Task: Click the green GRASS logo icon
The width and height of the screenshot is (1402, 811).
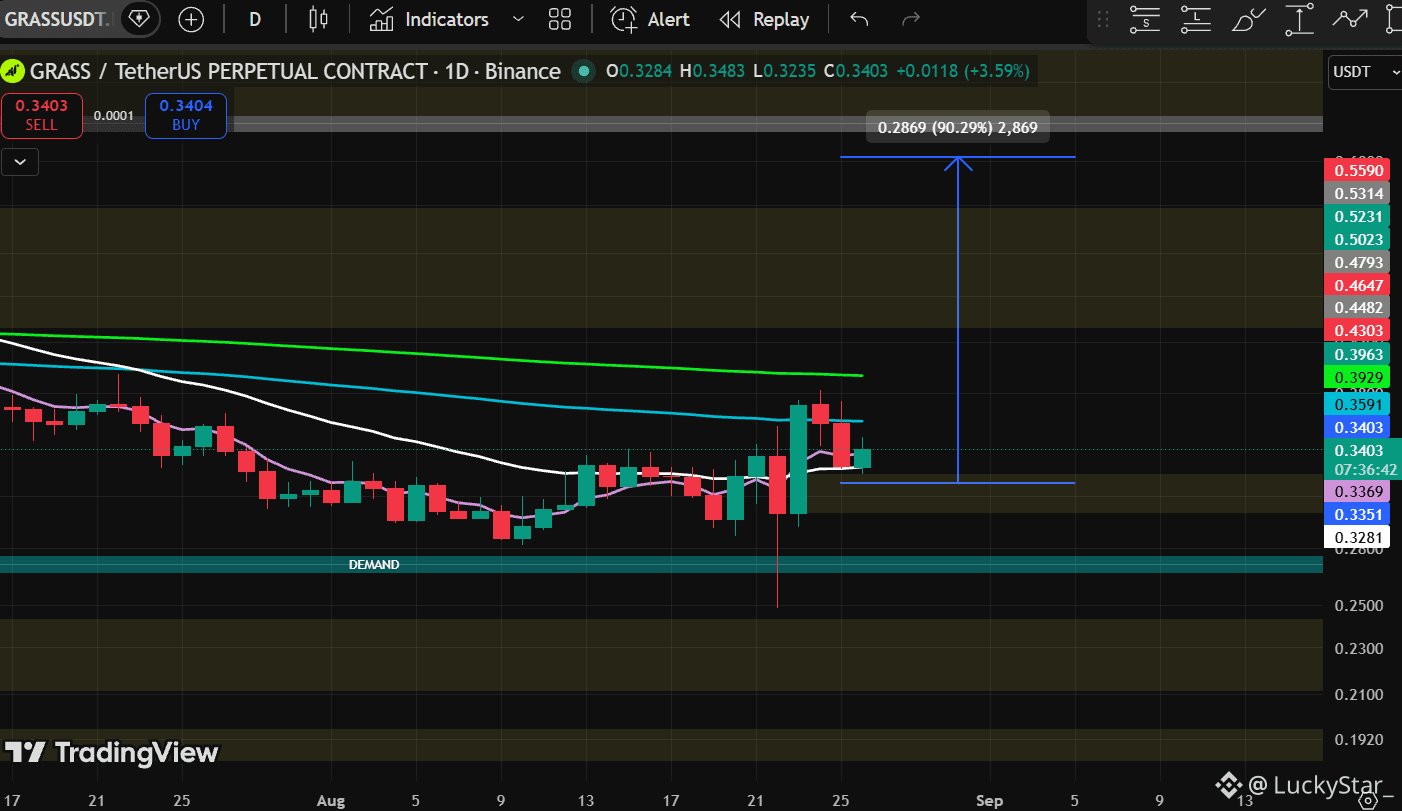Action: pyautogui.click(x=13, y=71)
